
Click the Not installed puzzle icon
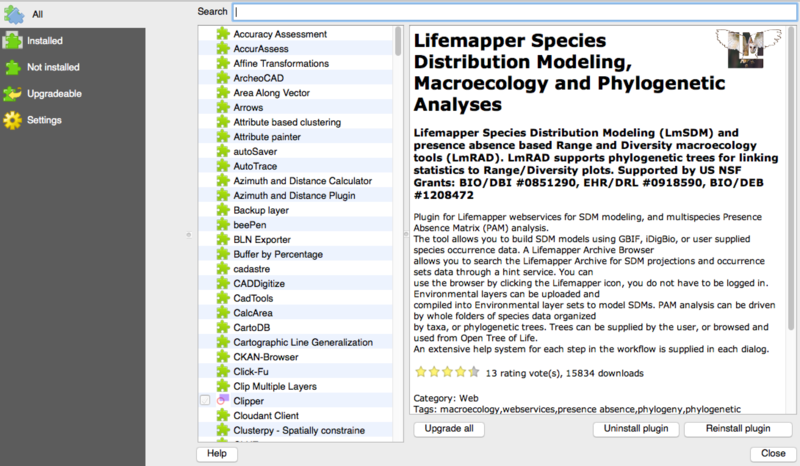pos(12,67)
